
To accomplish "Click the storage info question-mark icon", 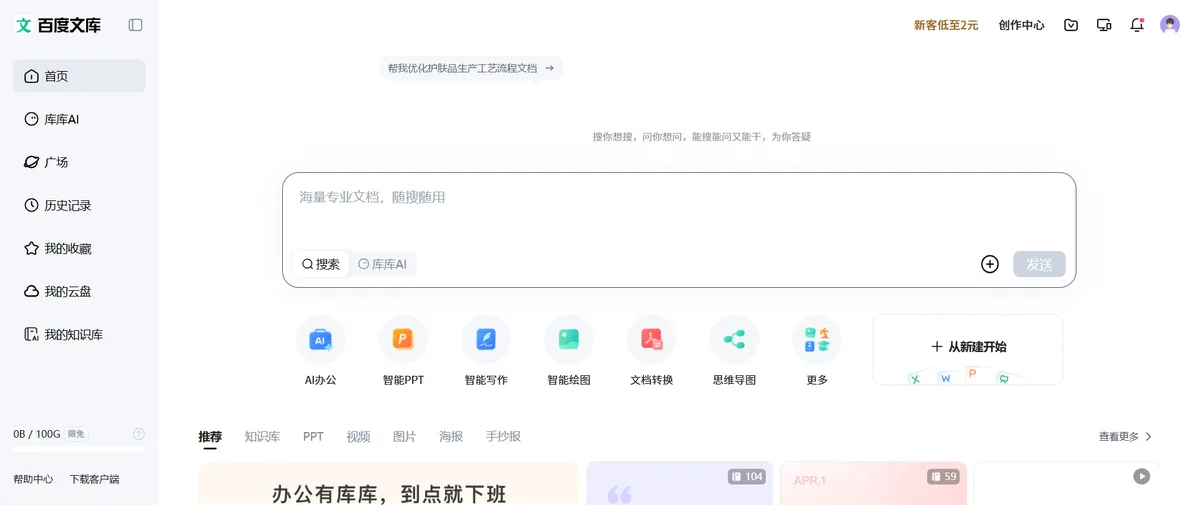I will (139, 434).
